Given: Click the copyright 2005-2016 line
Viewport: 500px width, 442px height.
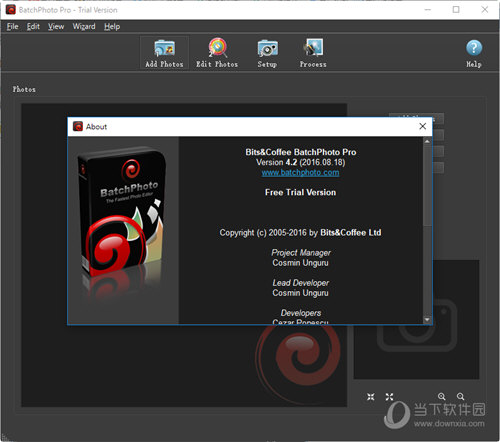Looking at the screenshot, I should pos(300,233).
